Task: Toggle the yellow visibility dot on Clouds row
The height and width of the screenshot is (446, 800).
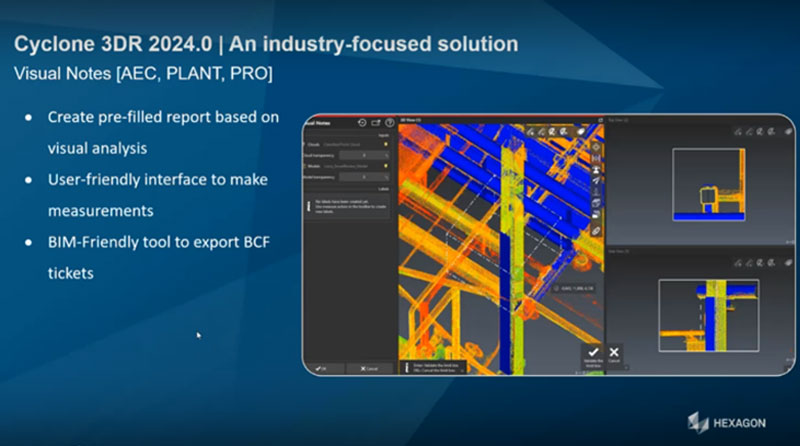Action: [x=386, y=144]
